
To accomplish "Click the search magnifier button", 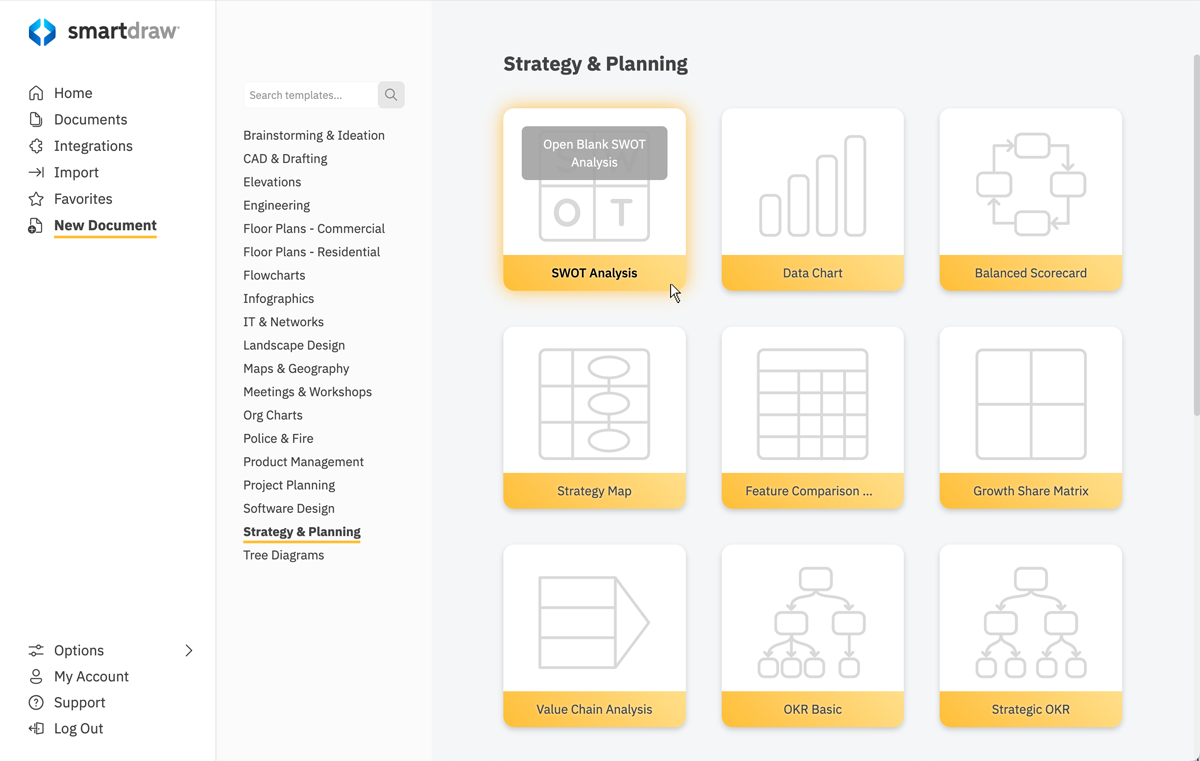I will (391, 95).
